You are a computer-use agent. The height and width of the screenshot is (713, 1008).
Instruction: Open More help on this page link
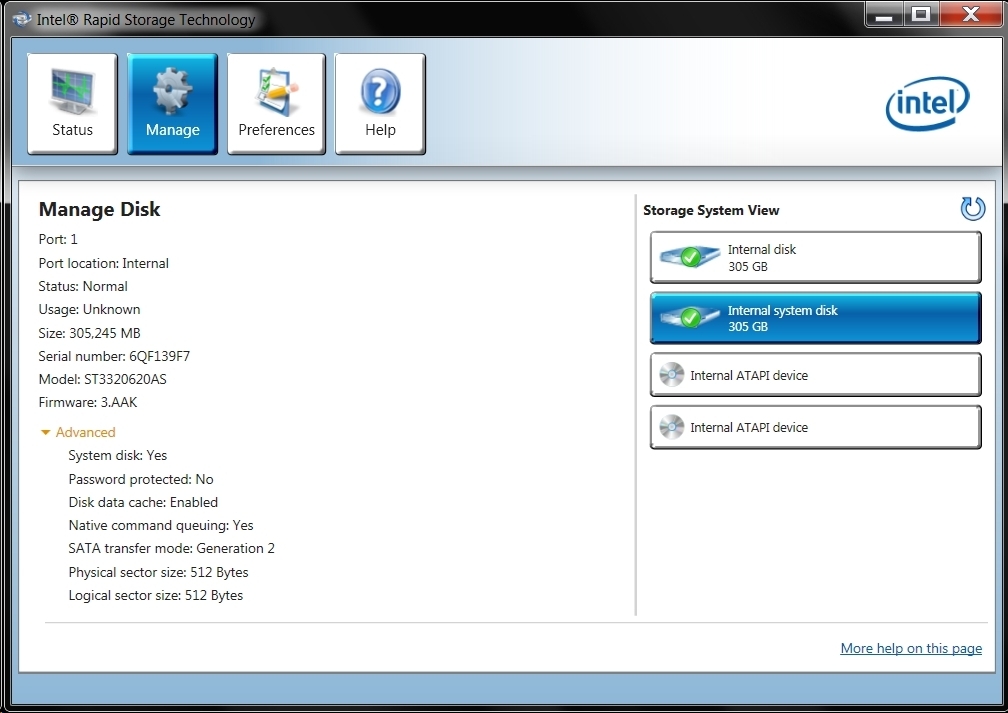click(911, 648)
